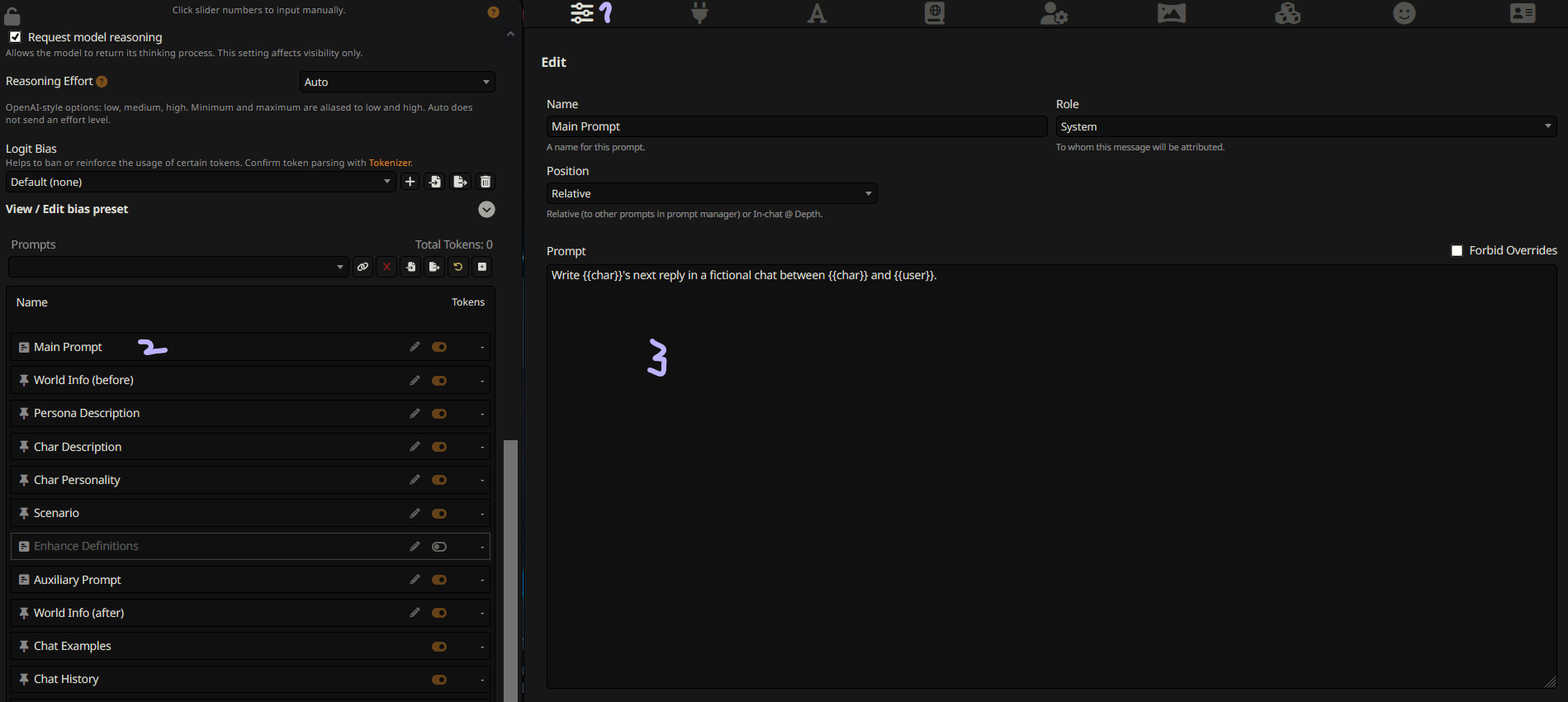Enable the Enhance Definitions toggle
The height and width of the screenshot is (702, 1568).
[x=439, y=546]
